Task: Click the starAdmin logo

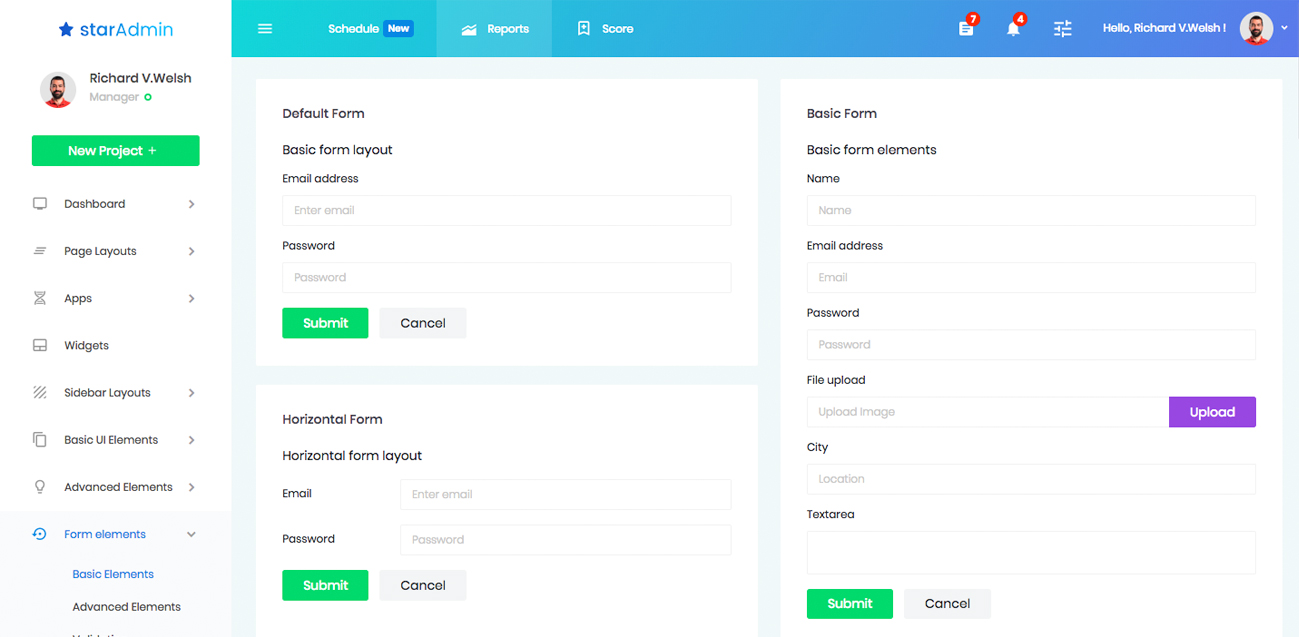Action: tap(116, 29)
